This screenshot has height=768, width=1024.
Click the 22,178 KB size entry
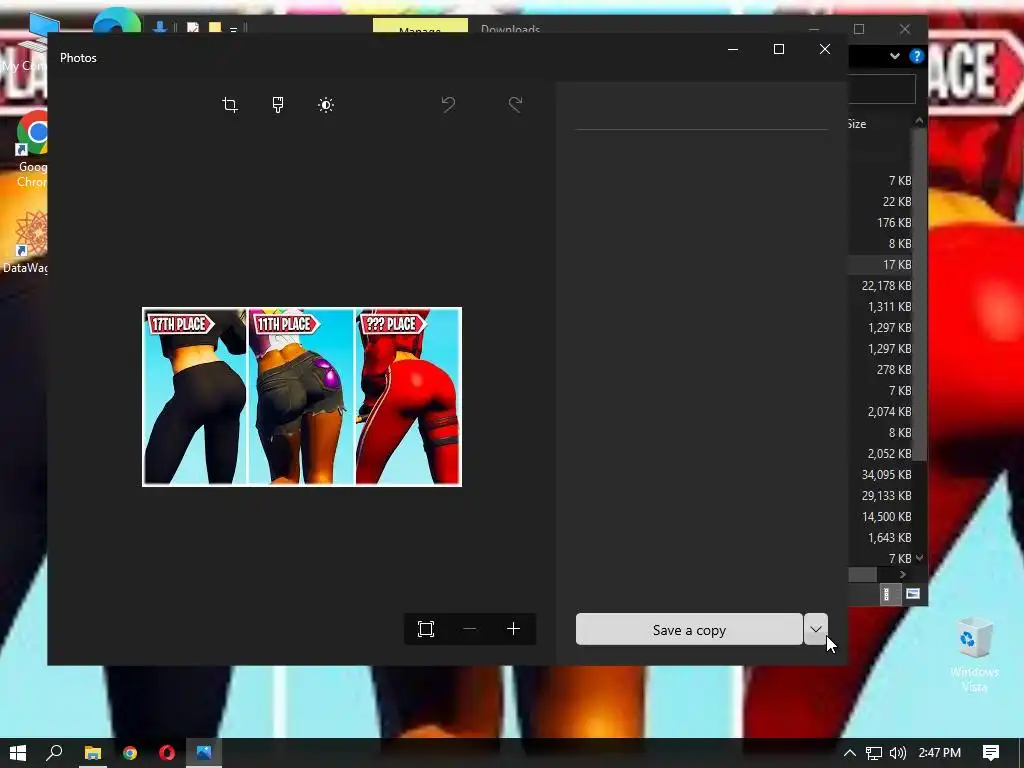(x=886, y=285)
